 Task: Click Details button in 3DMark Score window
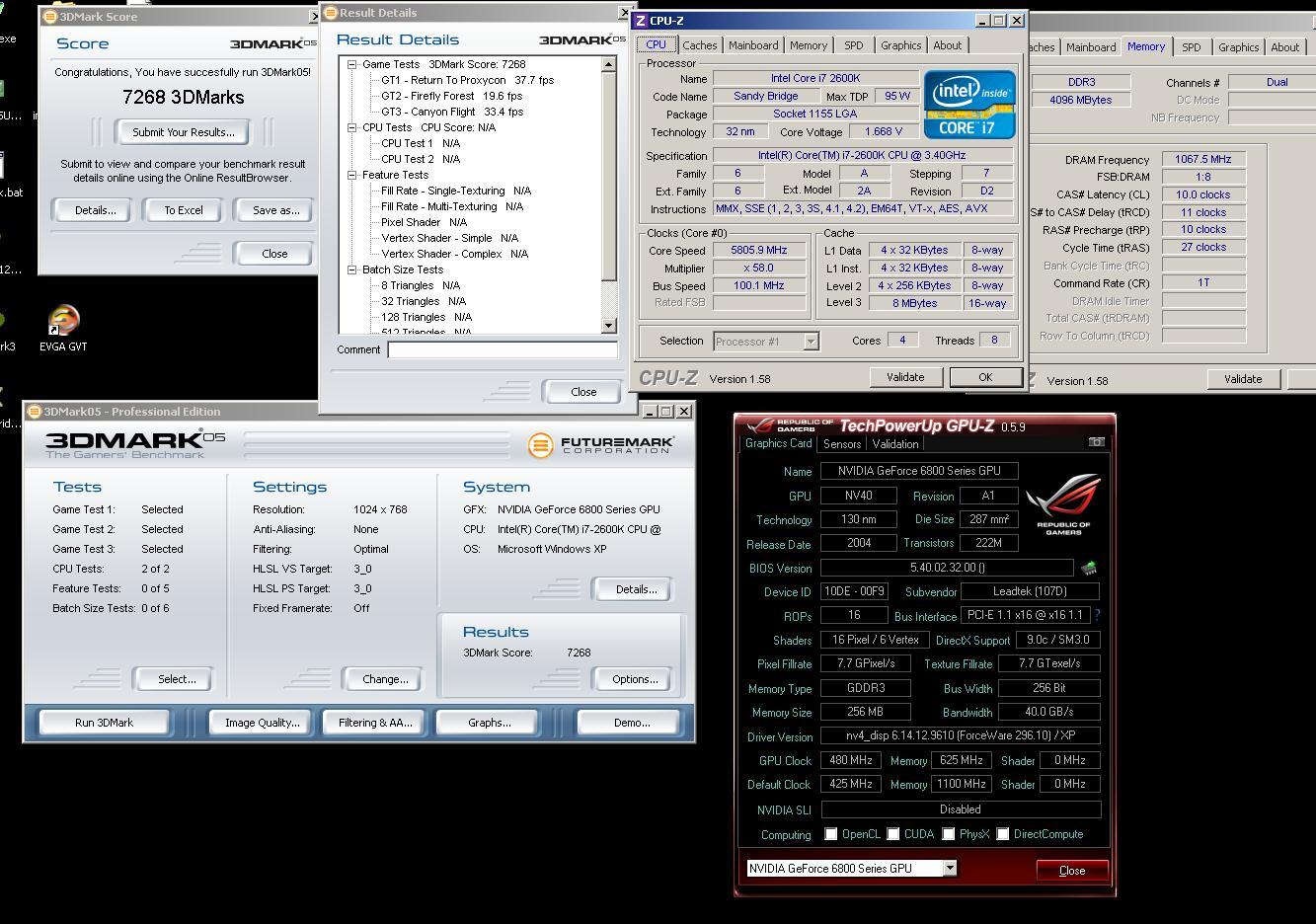pyautogui.click(x=95, y=210)
